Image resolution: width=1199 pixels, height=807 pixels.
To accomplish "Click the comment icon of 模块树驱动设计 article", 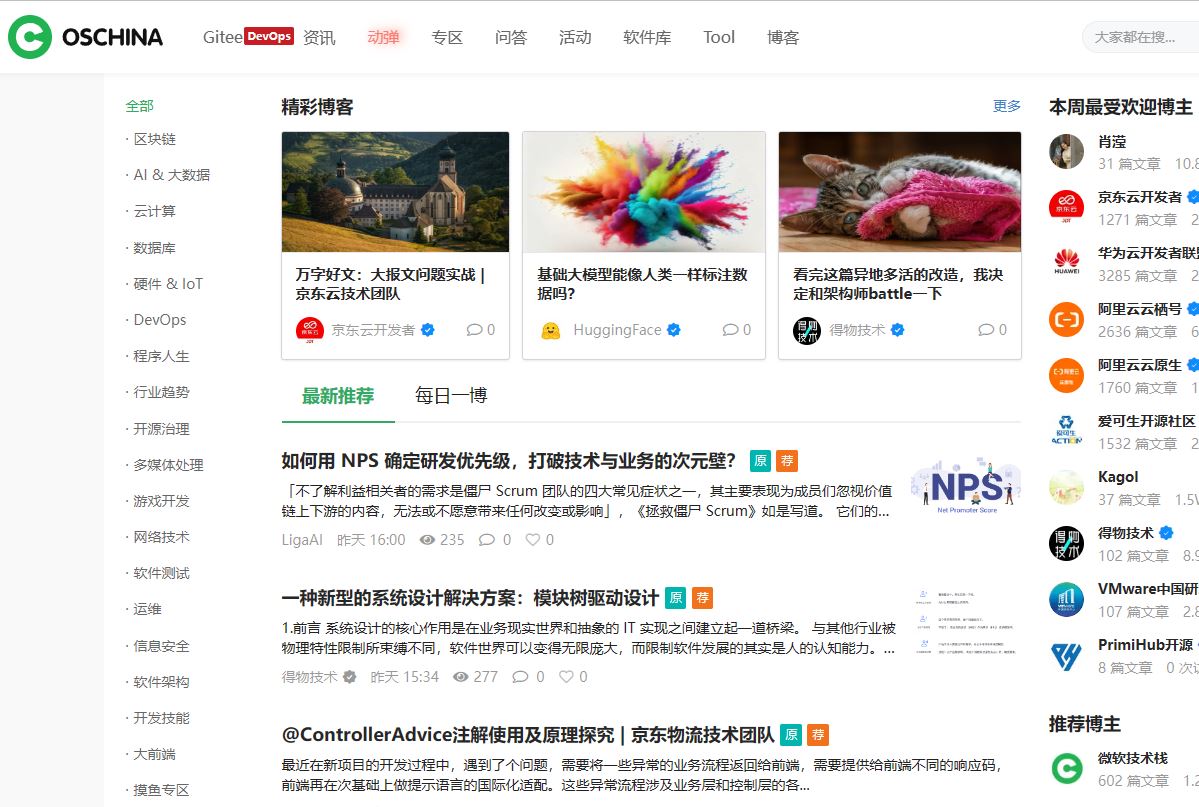I will tap(520, 677).
